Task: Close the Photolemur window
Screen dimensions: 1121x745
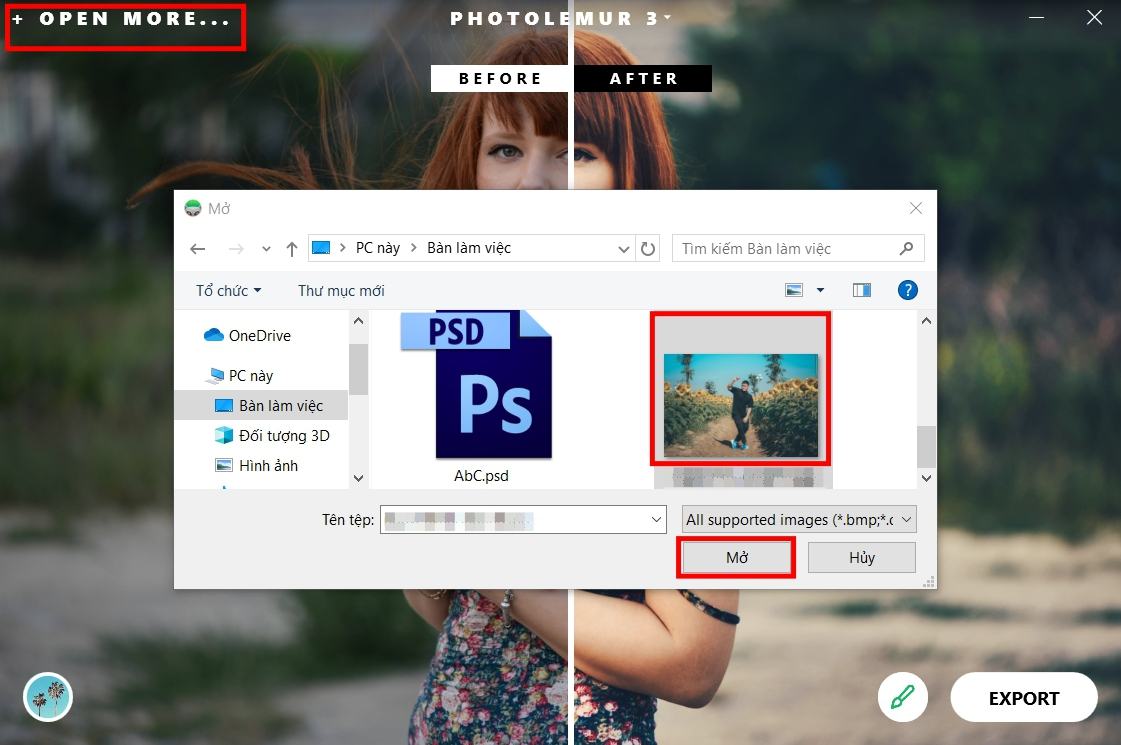Action: point(1094,17)
